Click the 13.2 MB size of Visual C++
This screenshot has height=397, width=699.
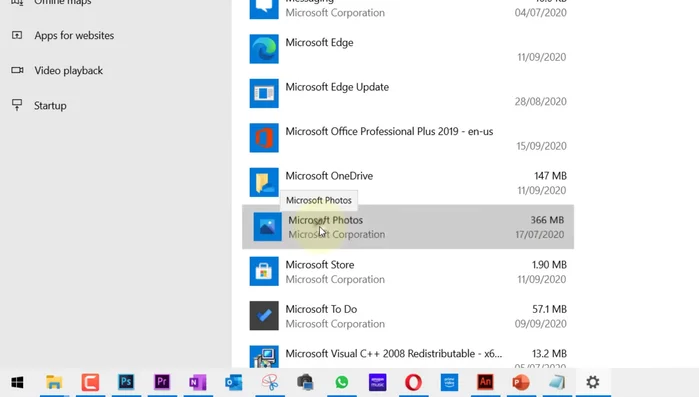point(549,353)
